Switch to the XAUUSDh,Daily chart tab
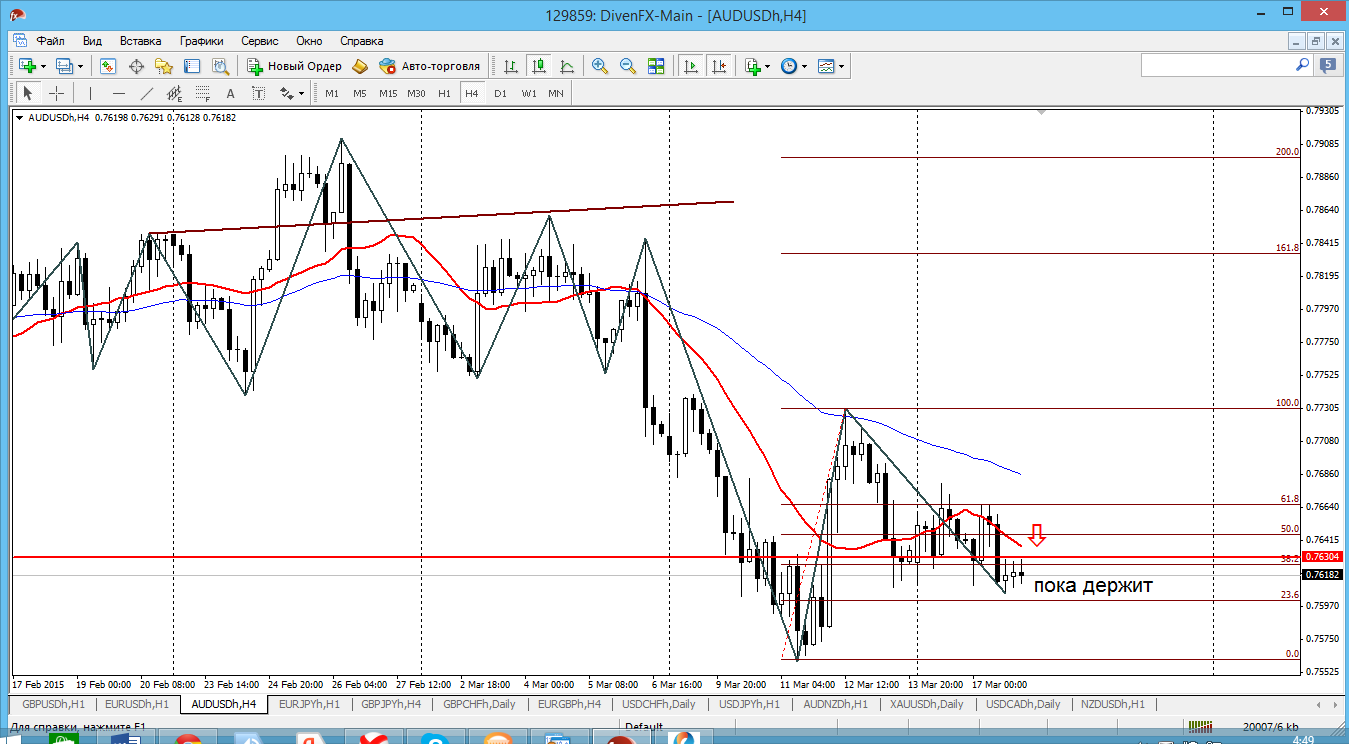This screenshot has height=744, width=1353. [x=927, y=704]
